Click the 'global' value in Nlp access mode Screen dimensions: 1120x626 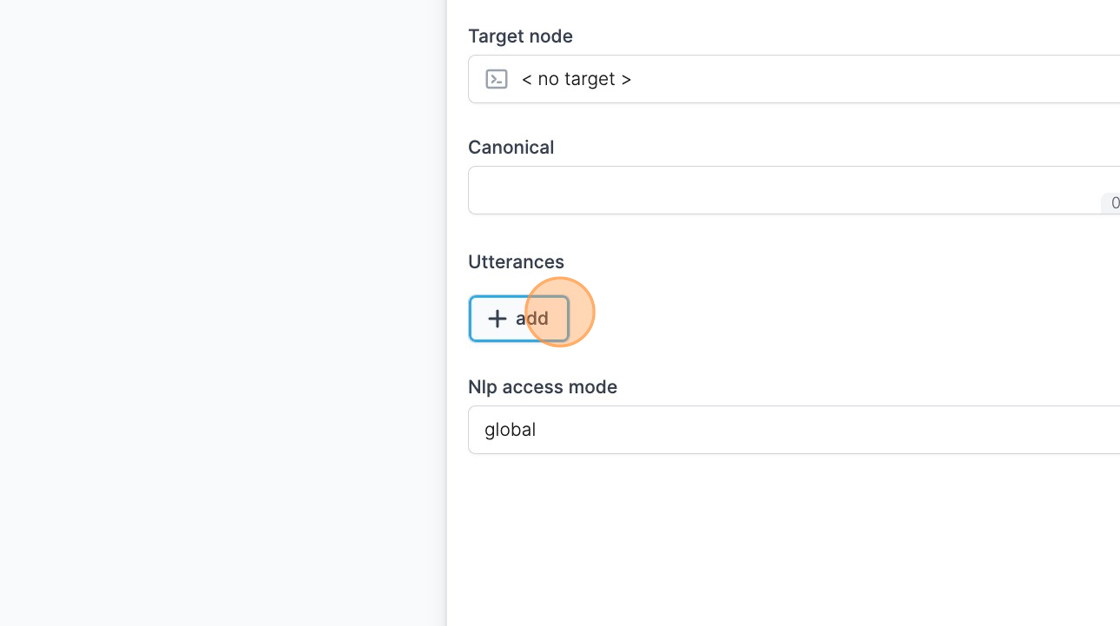(510, 429)
